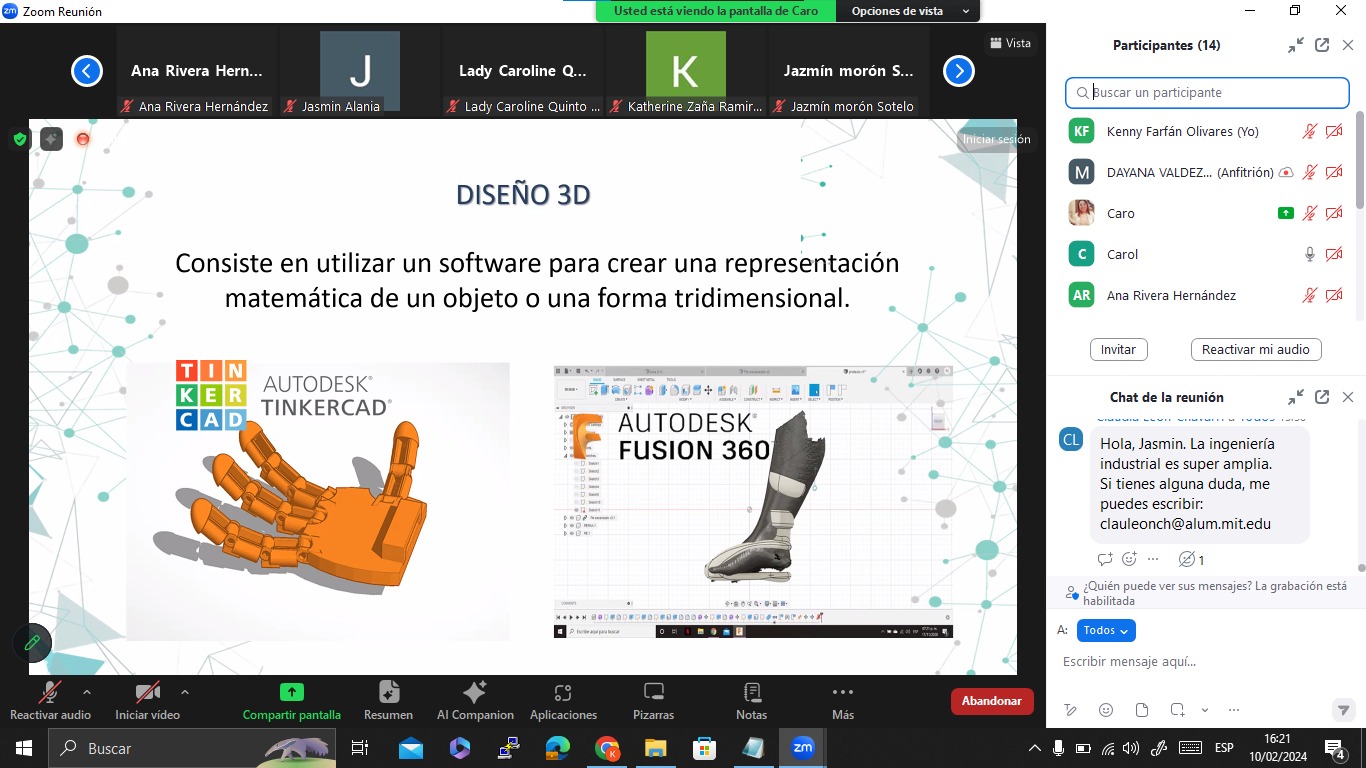The image size is (1366, 768).
Task: Open the AI Companion panel
Action: click(475, 693)
